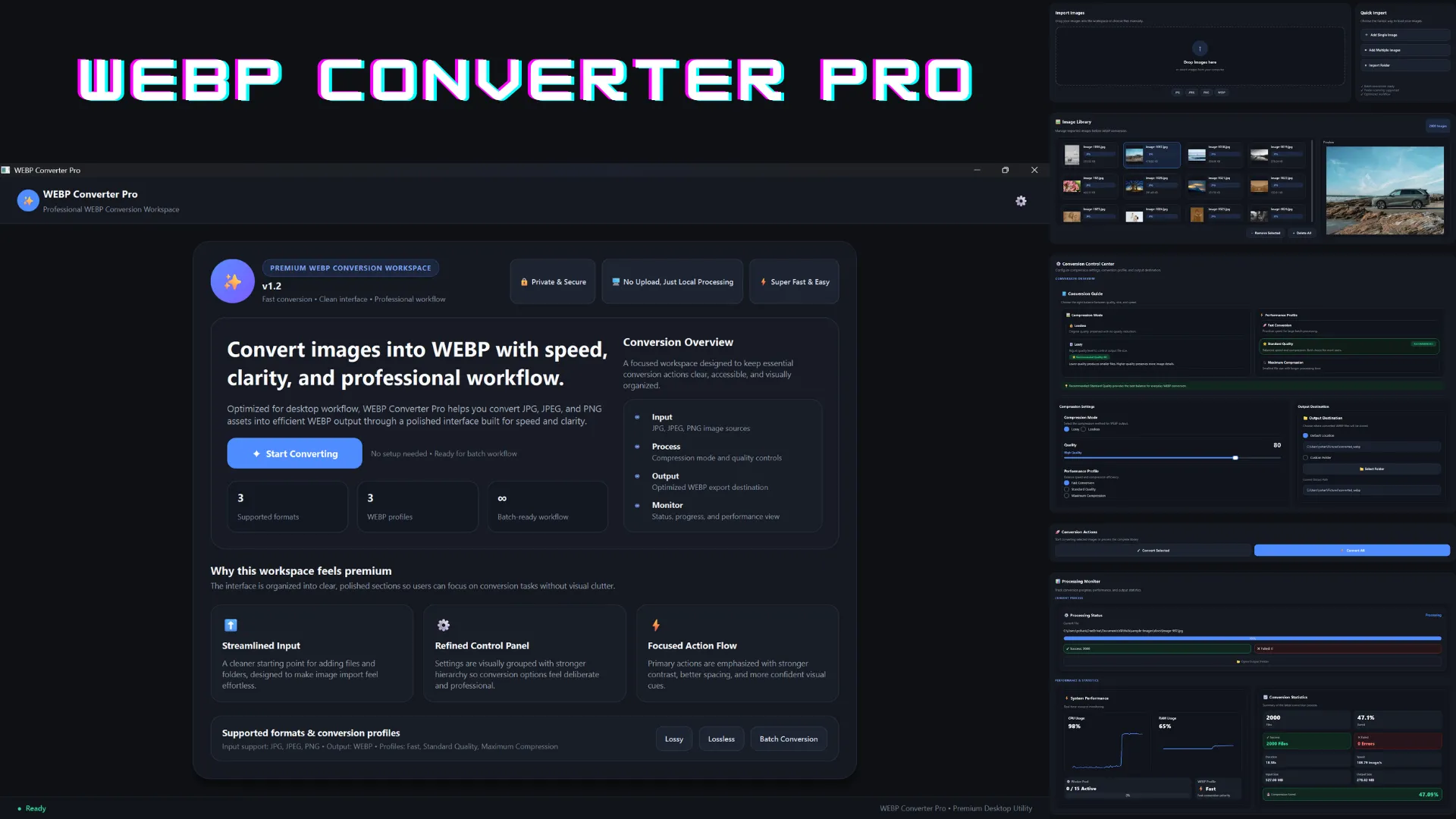Click the lock icon on Private & Secure badge
The width and height of the screenshot is (1456, 819).
point(524,282)
